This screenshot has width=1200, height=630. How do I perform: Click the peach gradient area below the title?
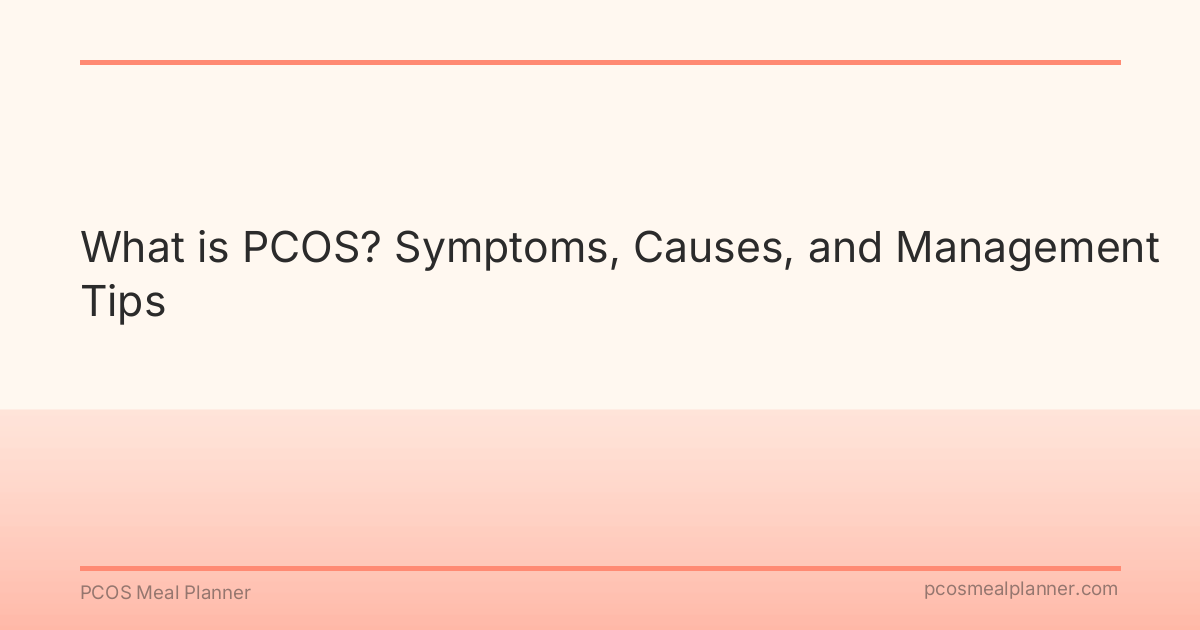pyautogui.click(x=600, y=480)
